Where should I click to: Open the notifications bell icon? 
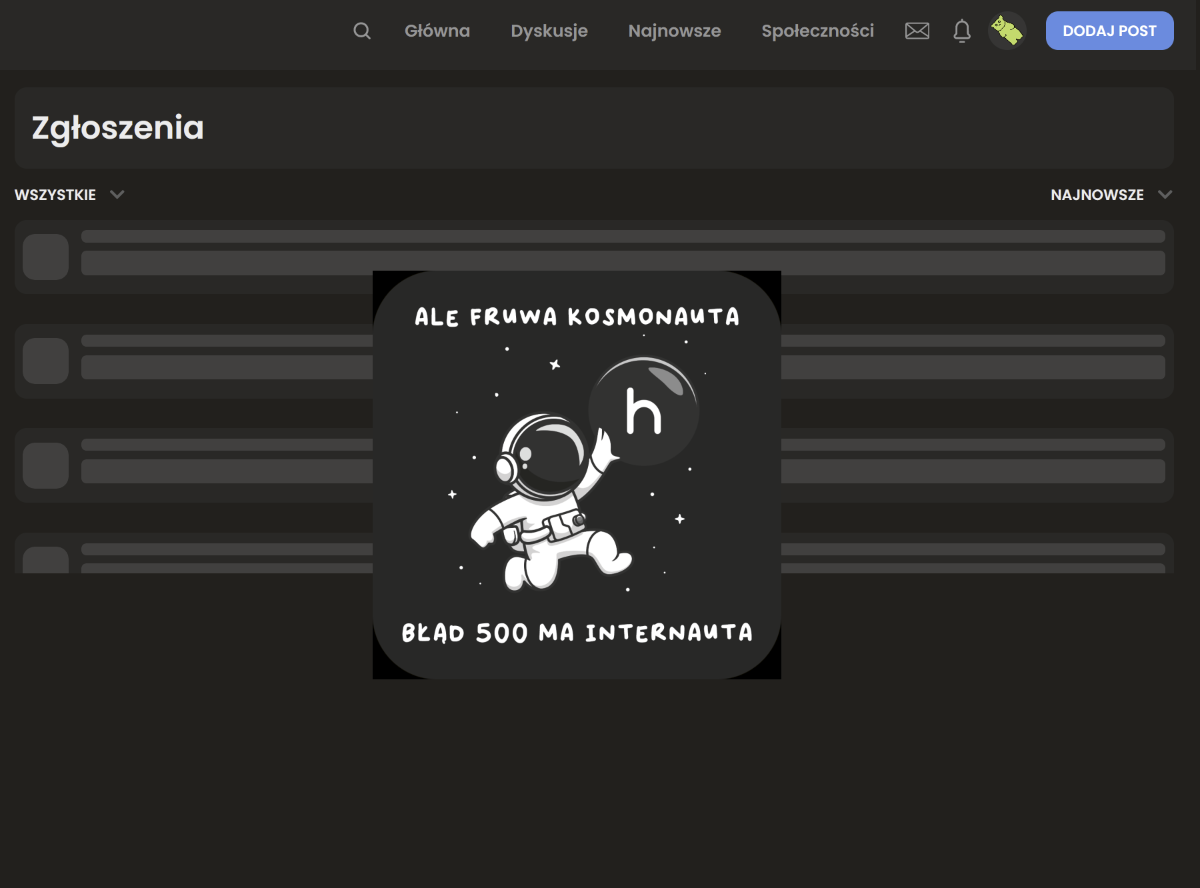click(x=962, y=31)
